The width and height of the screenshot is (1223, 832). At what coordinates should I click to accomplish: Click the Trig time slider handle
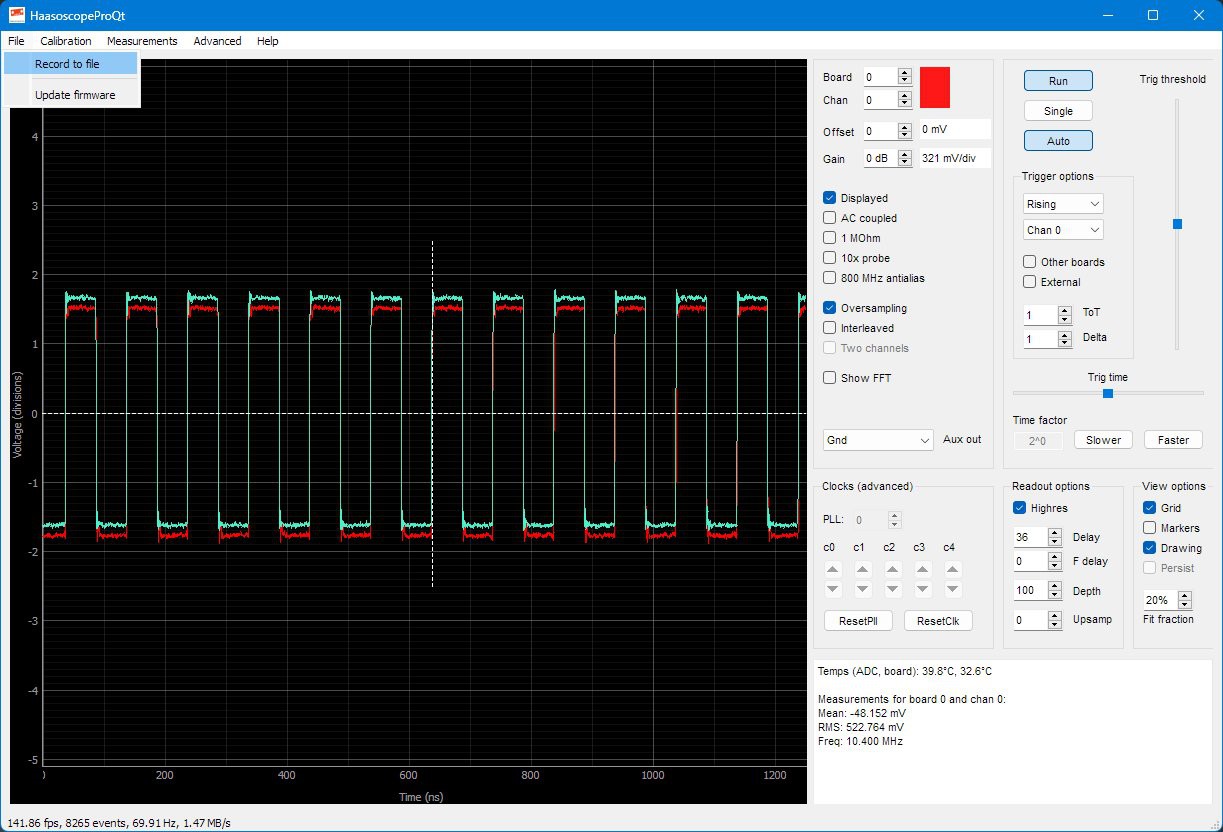pyautogui.click(x=1108, y=393)
